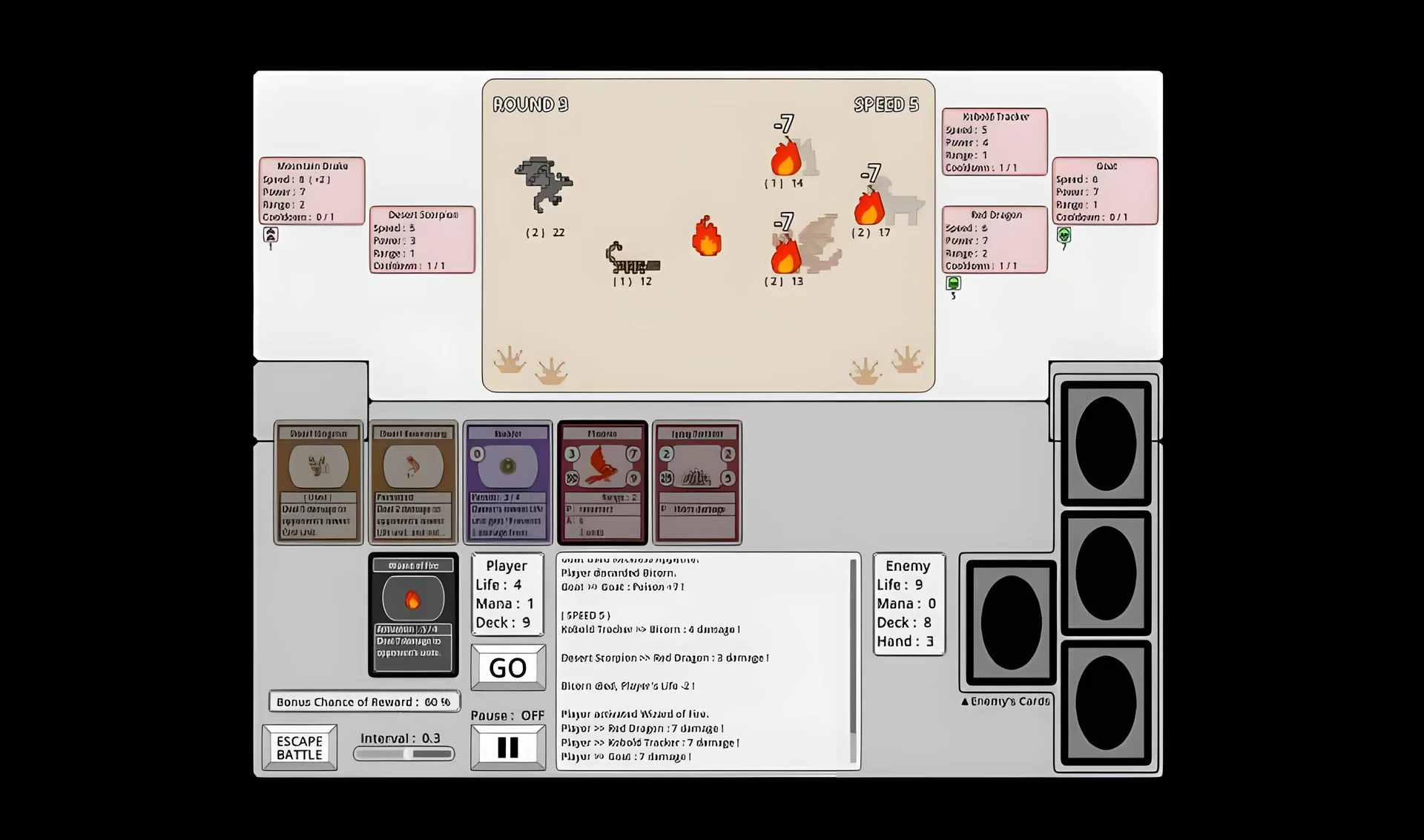Select the purple card in hand
Screen dimensions: 1424x840
pos(508,482)
